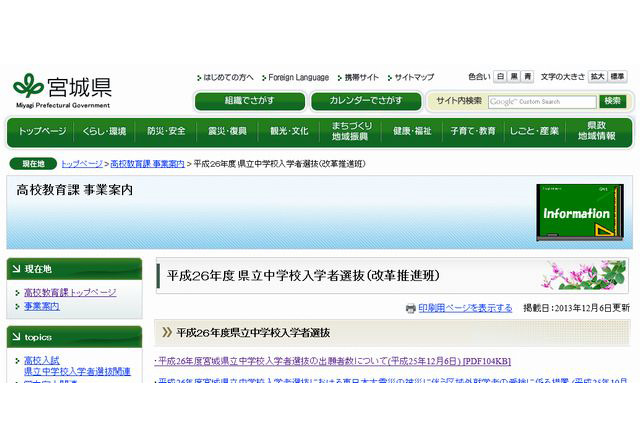Click the printer icon
Viewport: 640px width, 426px height.
411,308
